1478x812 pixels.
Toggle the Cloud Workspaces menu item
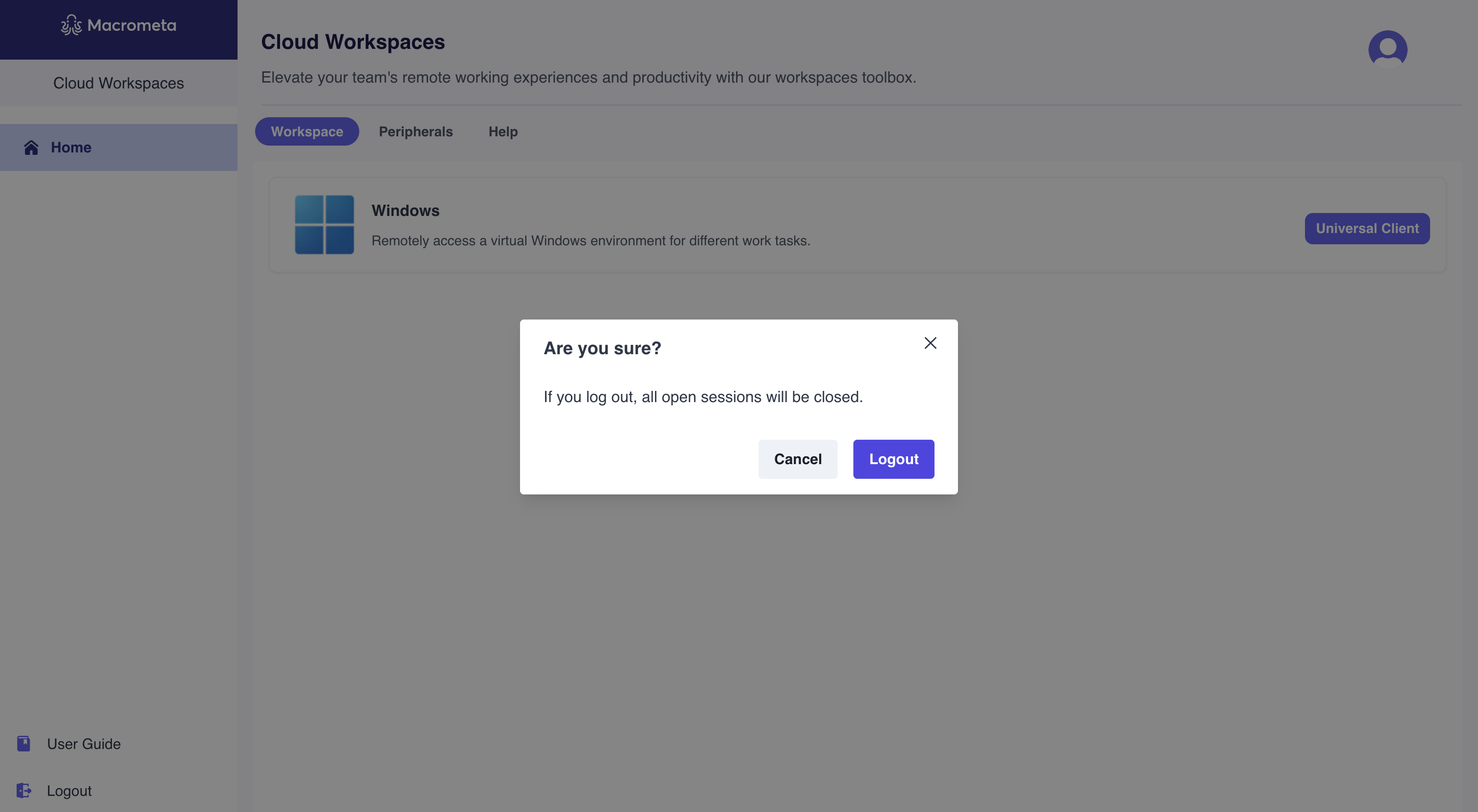(118, 82)
